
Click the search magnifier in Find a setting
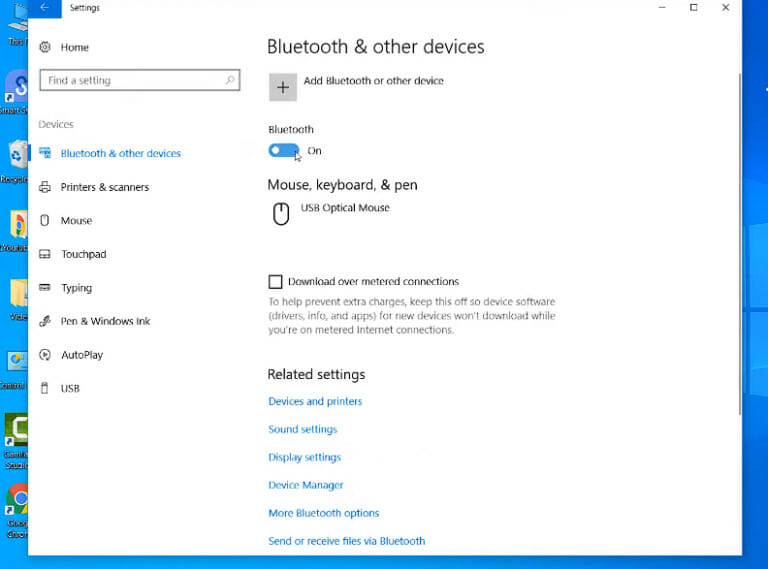[230, 80]
